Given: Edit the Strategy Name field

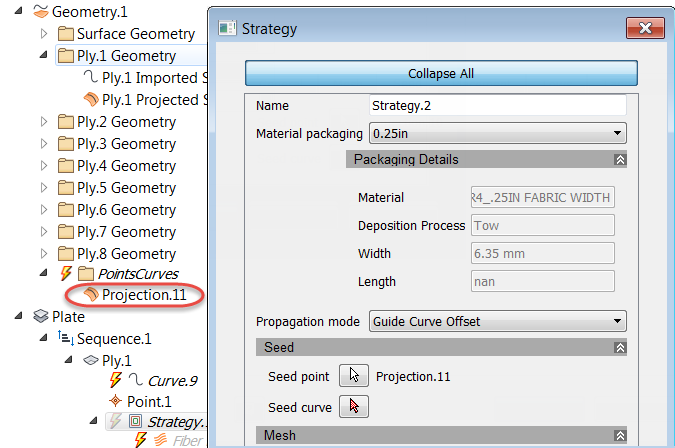Looking at the screenshot, I should [x=497, y=106].
